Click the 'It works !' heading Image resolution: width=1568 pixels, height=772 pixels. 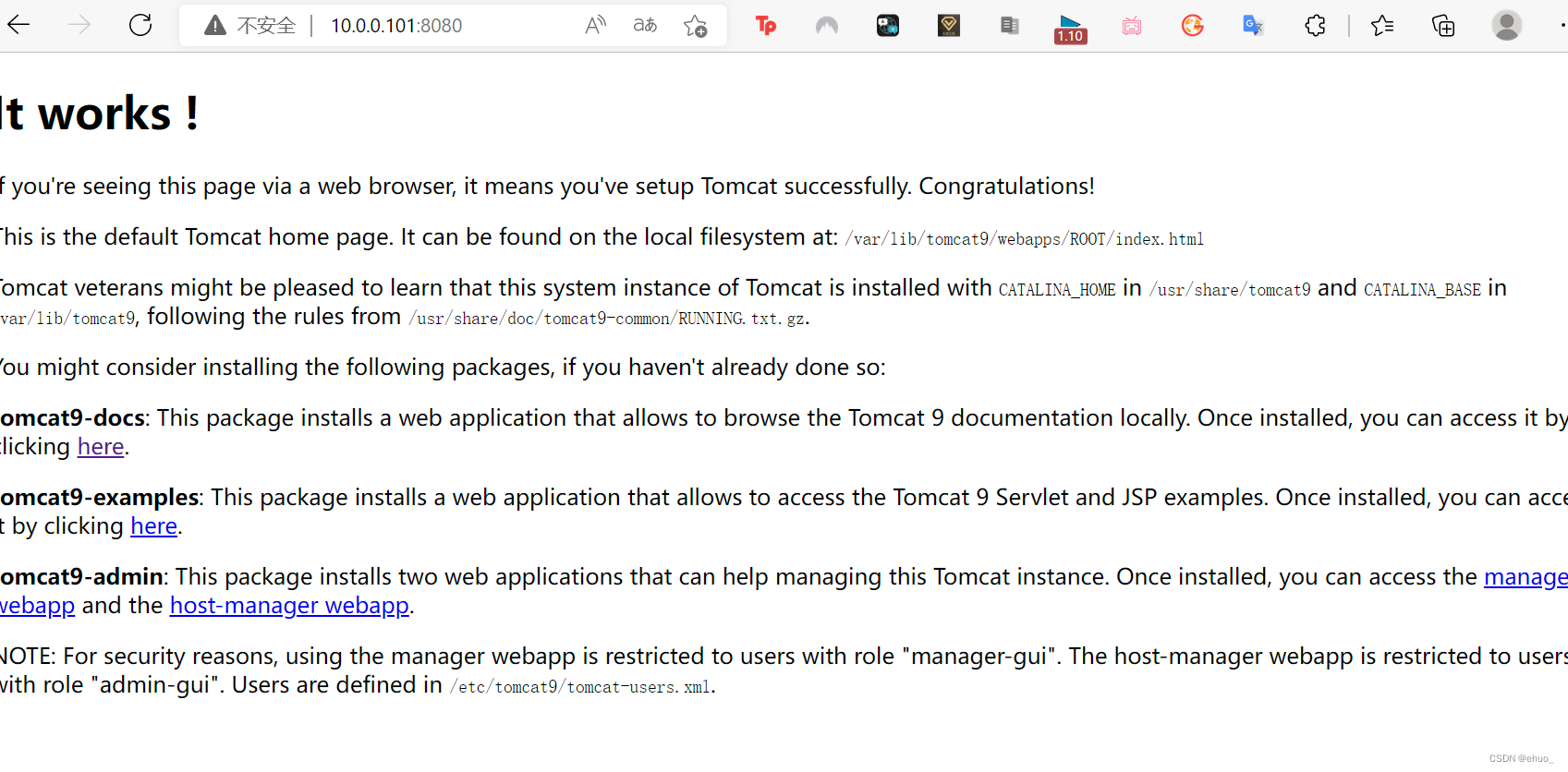tap(99, 114)
